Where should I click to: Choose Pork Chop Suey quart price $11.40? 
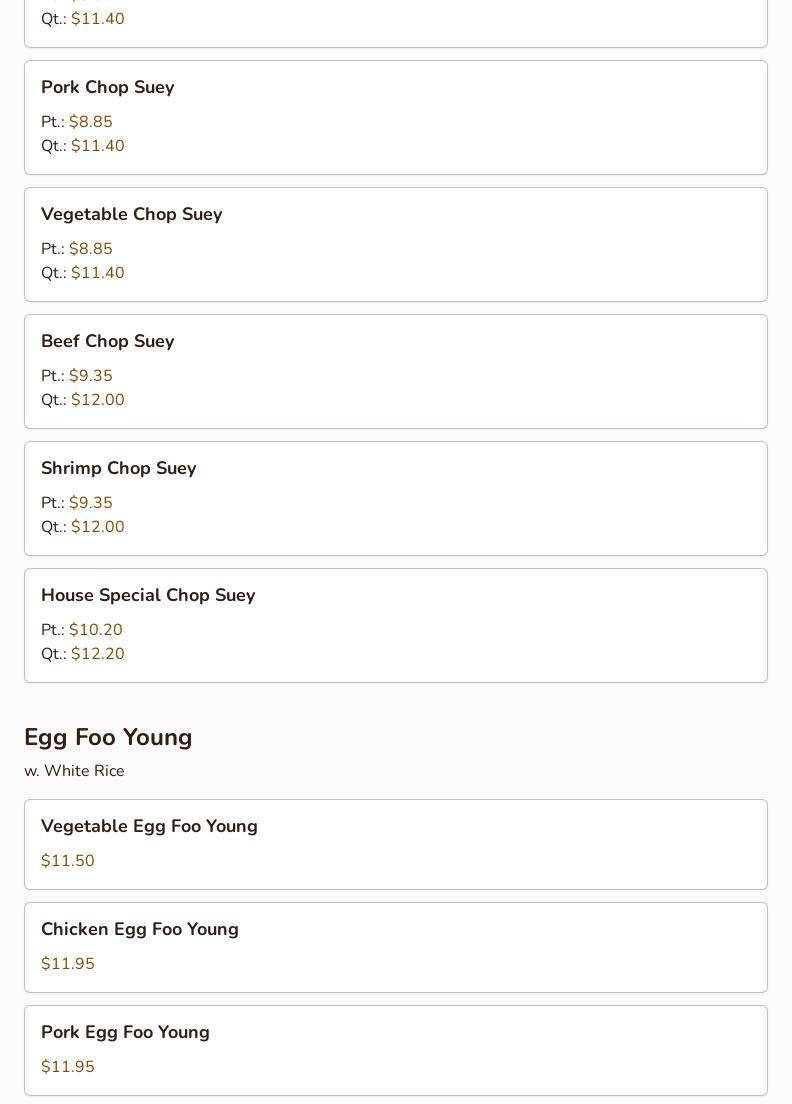click(x=97, y=146)
